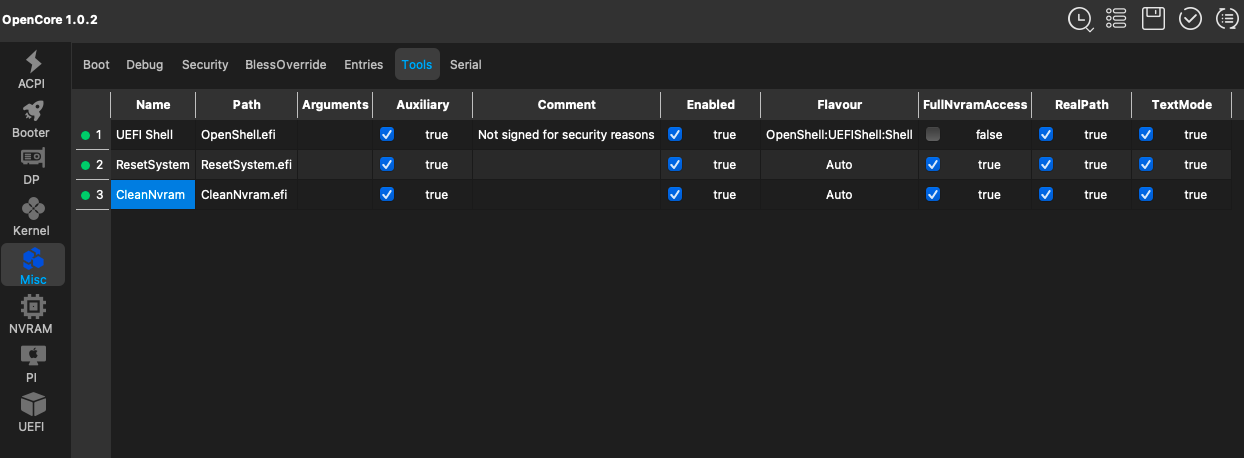Click the history search clock icon
Screen dimensions: 1244x458
tap(1080, 19)
